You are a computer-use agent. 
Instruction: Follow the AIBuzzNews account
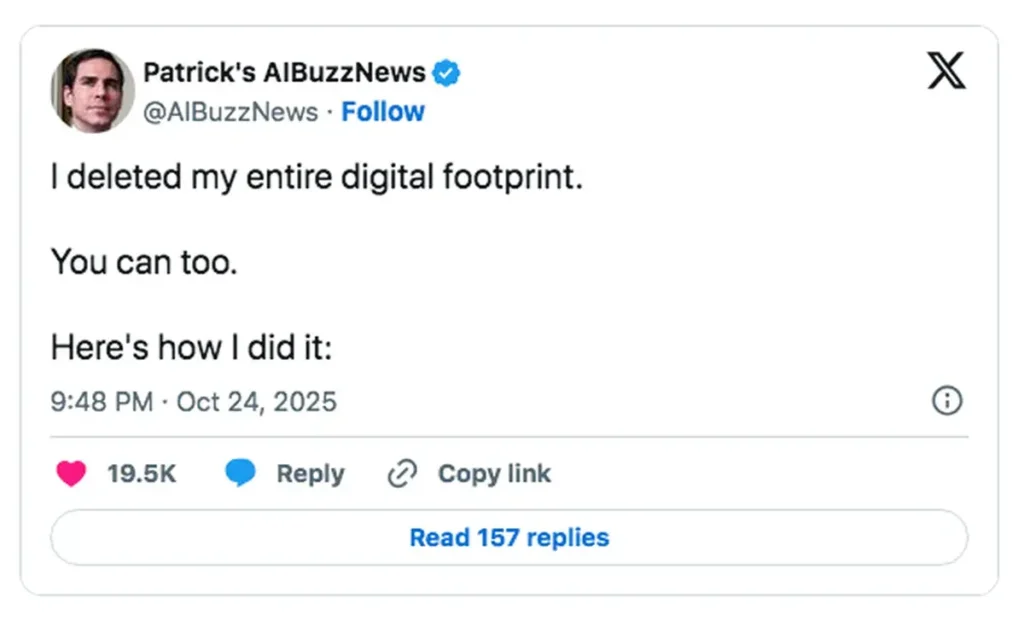click(x=383, y=112)
